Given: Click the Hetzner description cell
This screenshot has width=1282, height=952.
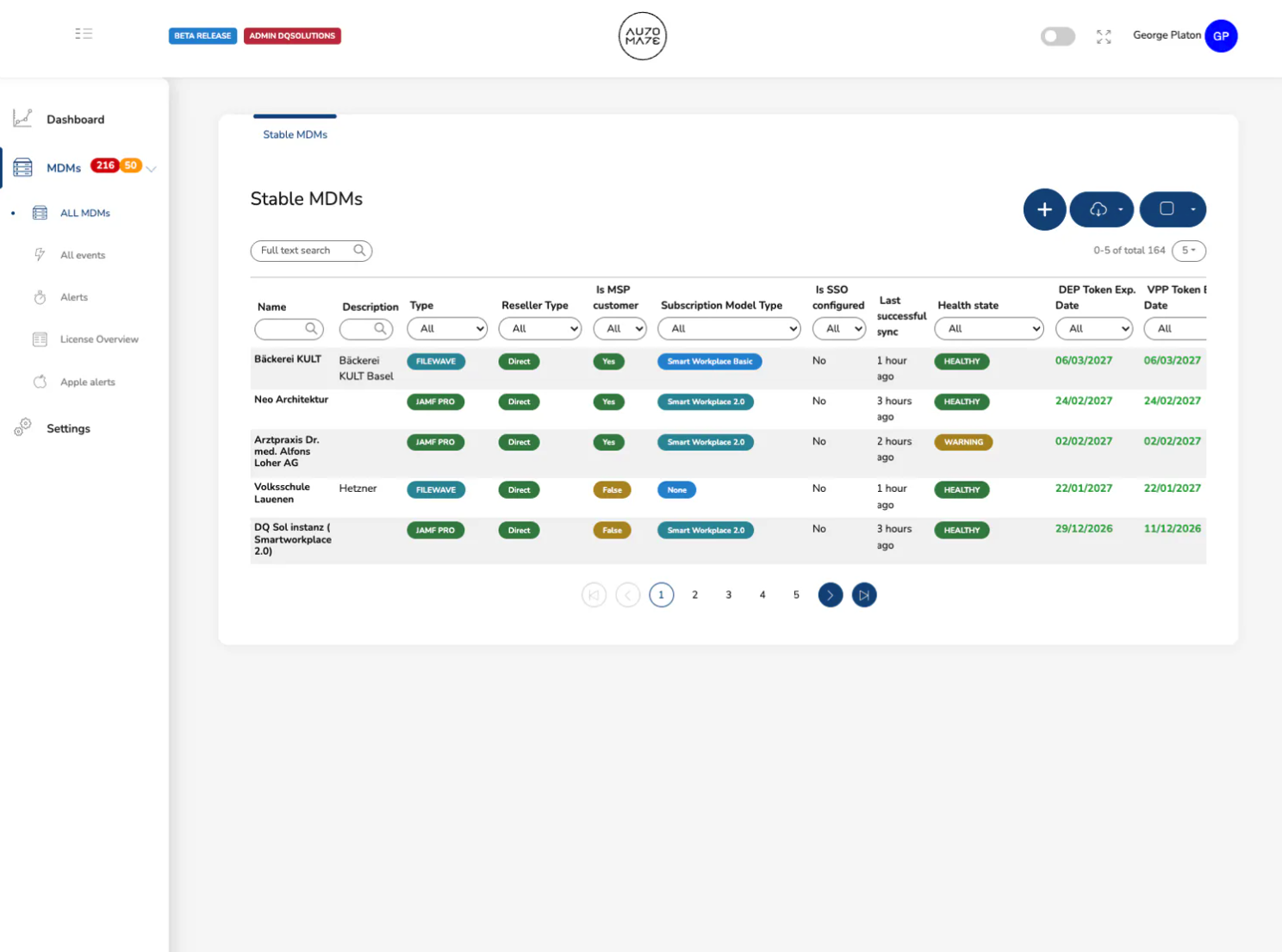Looking at the screenshot, I should (x=358, y=488).
